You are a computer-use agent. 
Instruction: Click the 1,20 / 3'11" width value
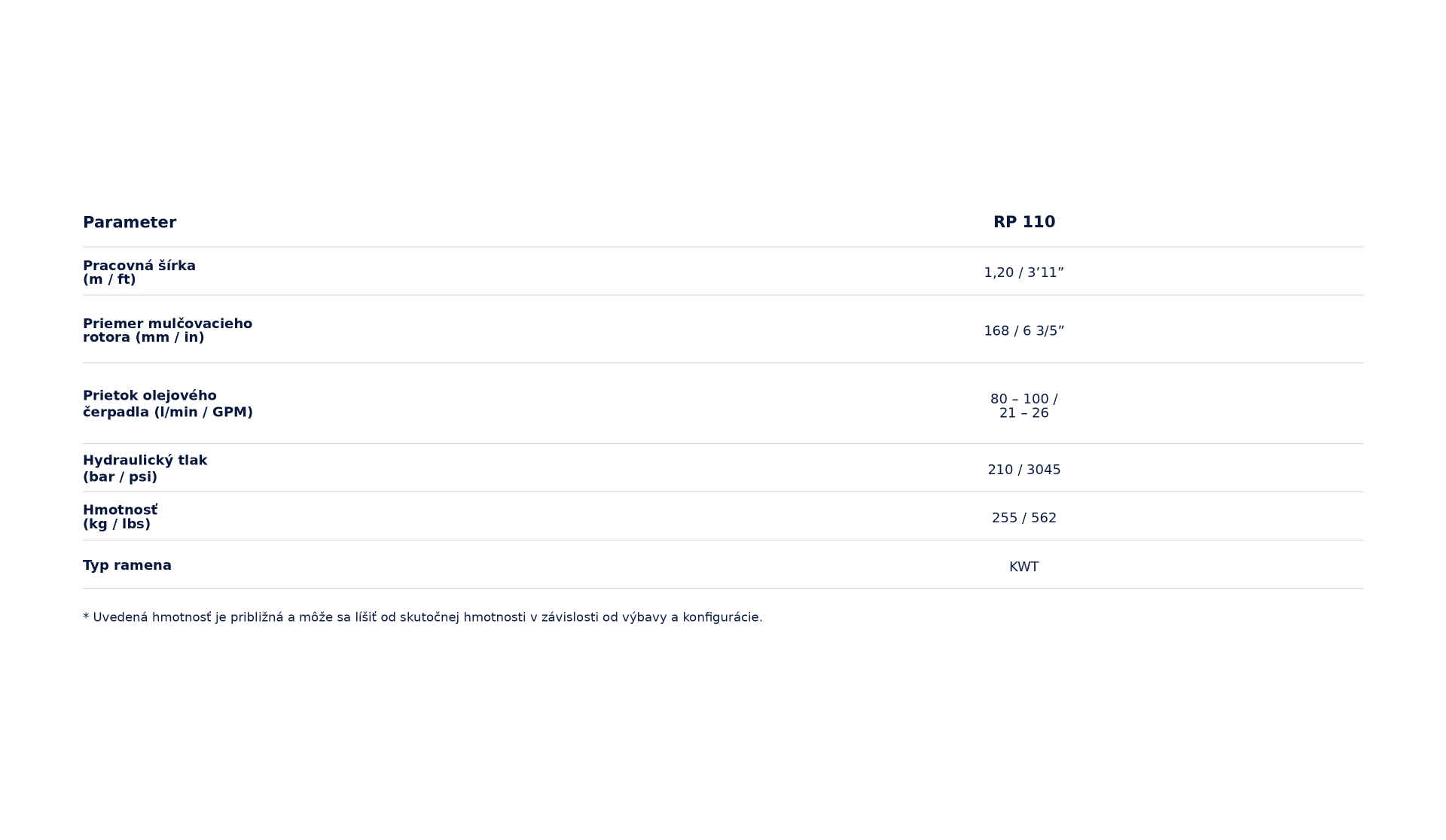pyautogui.click(x=1023, y=272)
